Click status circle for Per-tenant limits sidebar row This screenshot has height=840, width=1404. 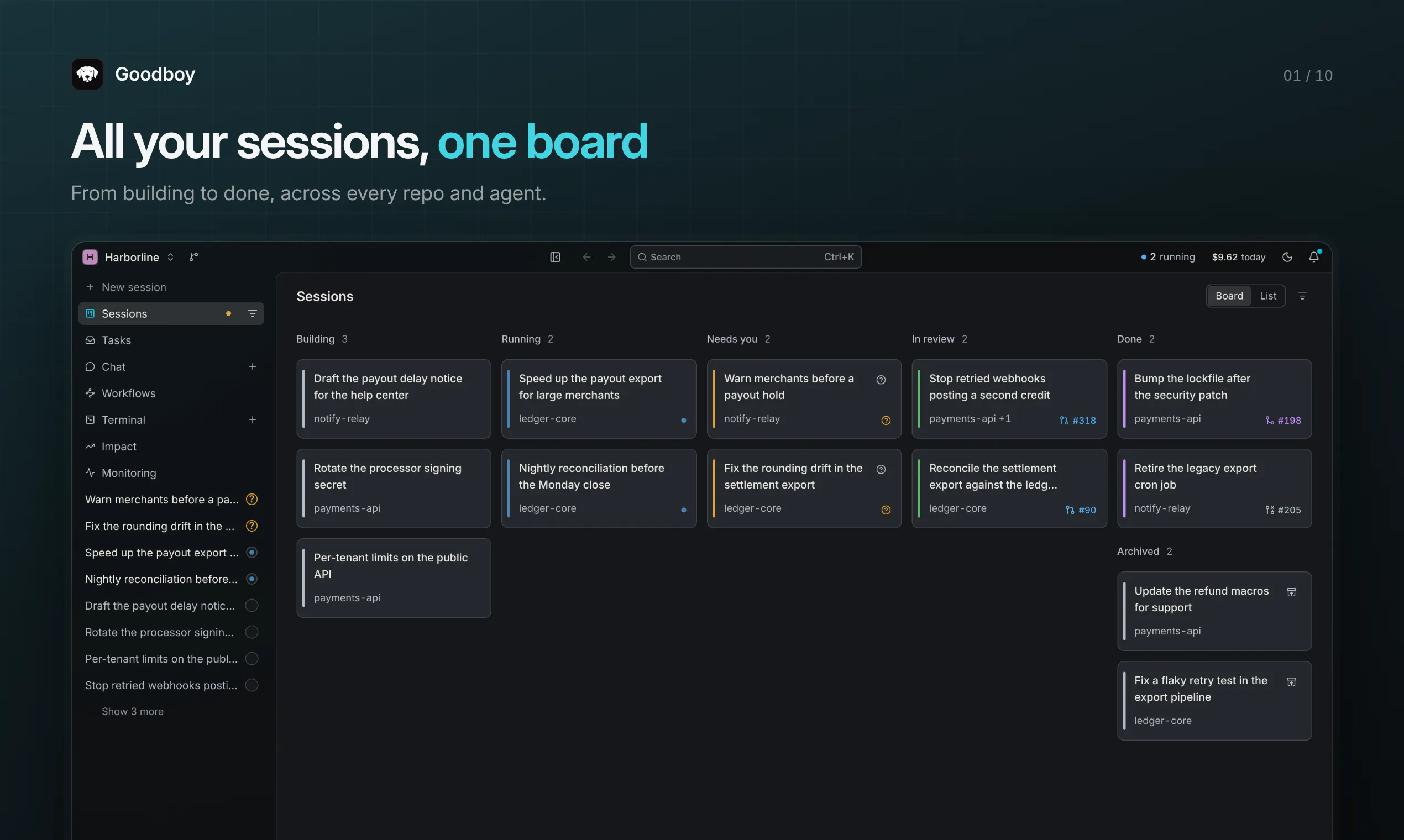[x=252, y=659]
